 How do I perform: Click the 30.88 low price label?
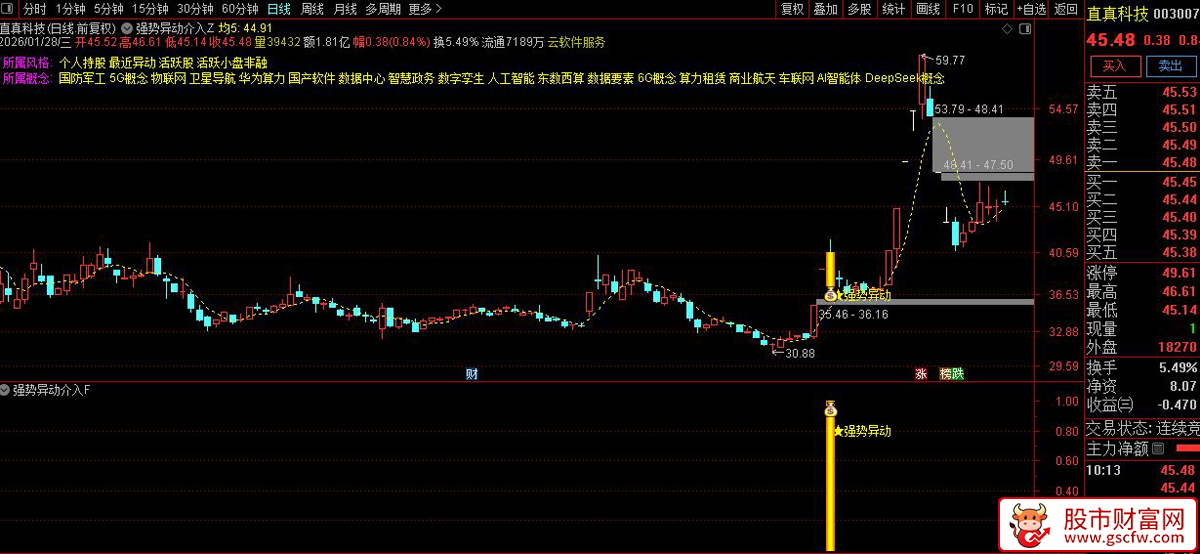[800, 353]
